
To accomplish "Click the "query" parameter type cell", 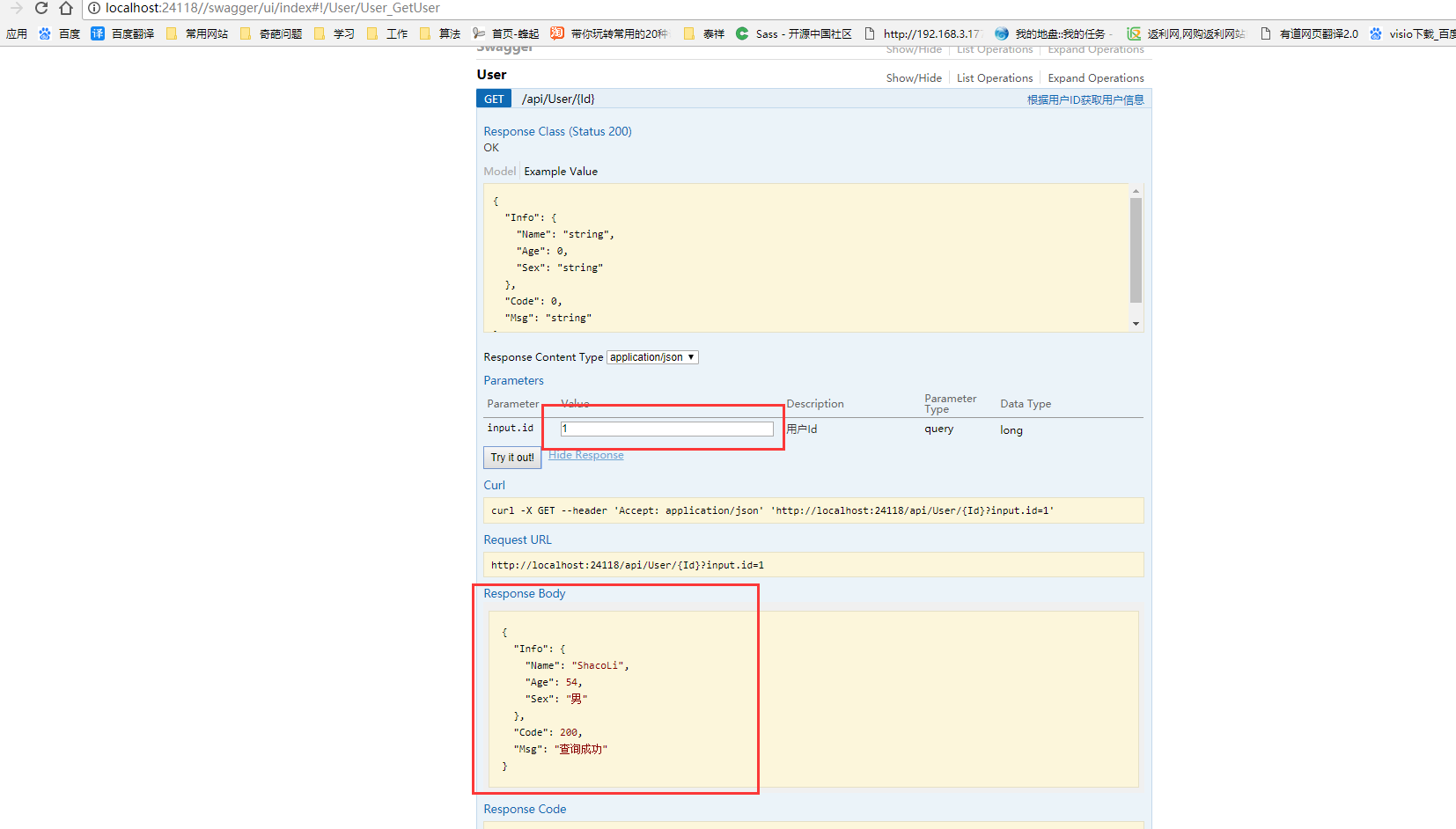I will [x=938, y=429].
